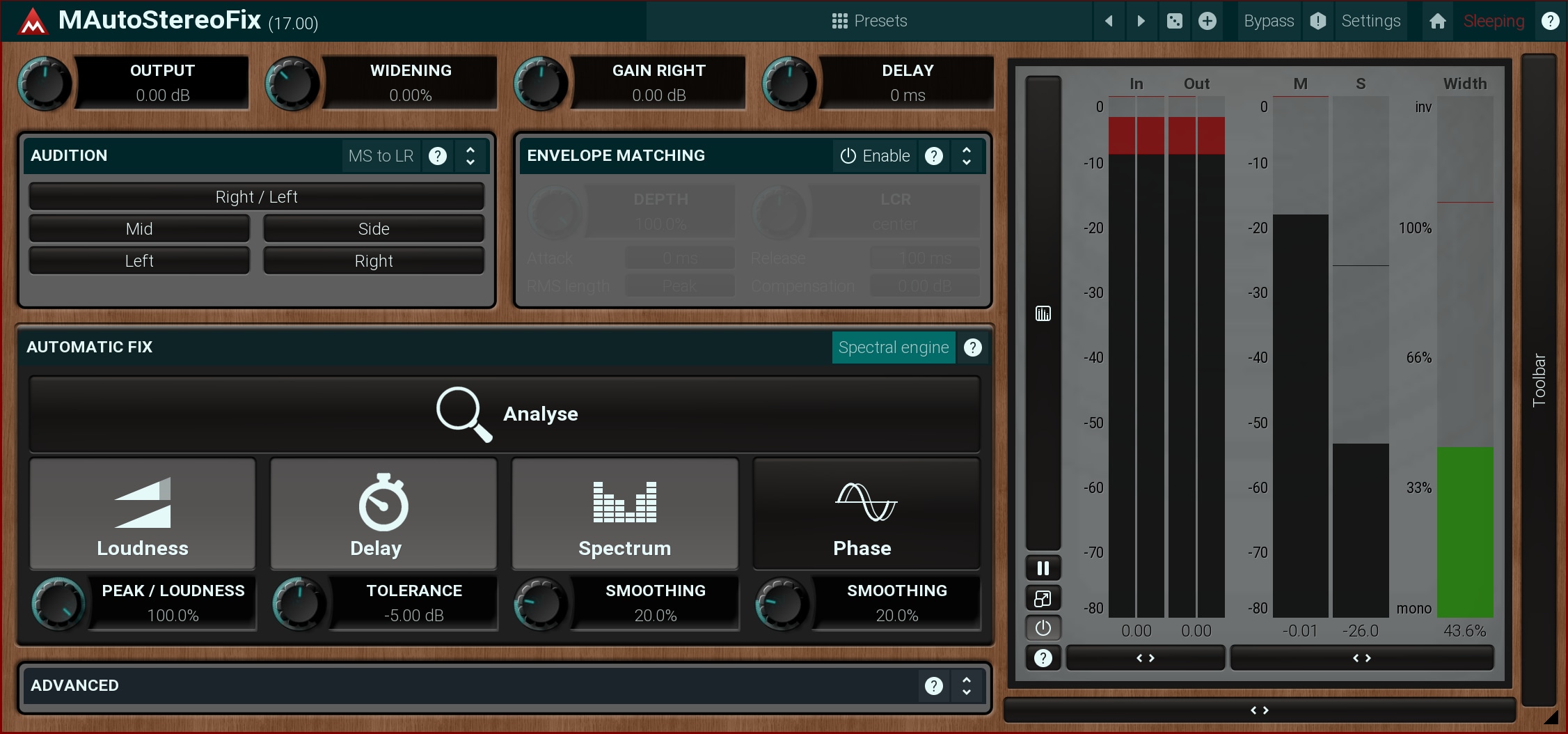Viewport: 1568px width, 734px height.
Task: Toggle the Bypass button
Action: pos(1268,21)
